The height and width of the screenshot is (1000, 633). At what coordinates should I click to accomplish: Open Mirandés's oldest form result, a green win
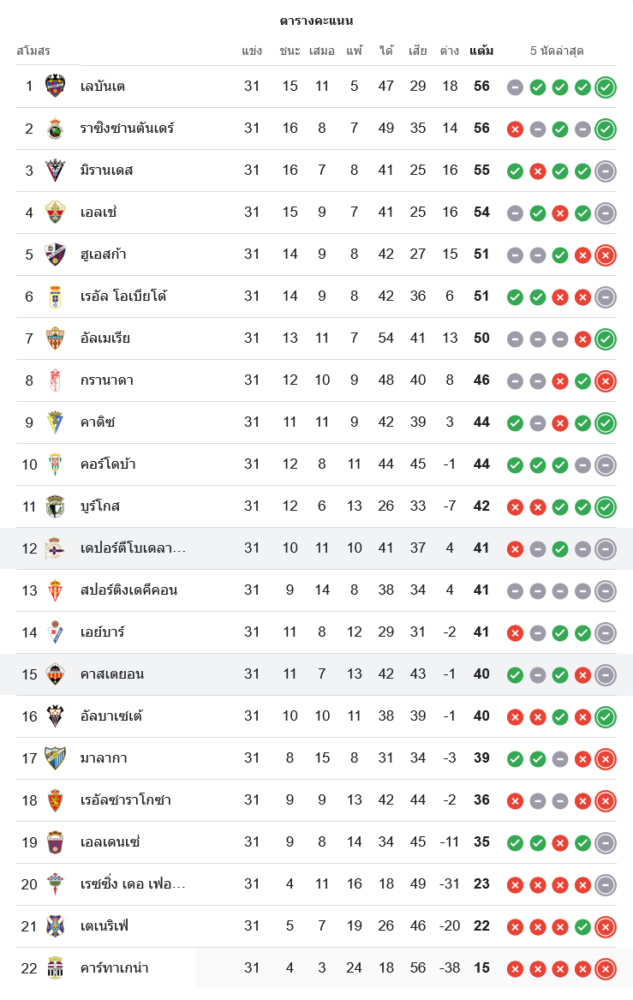click(x=515, y=171)
